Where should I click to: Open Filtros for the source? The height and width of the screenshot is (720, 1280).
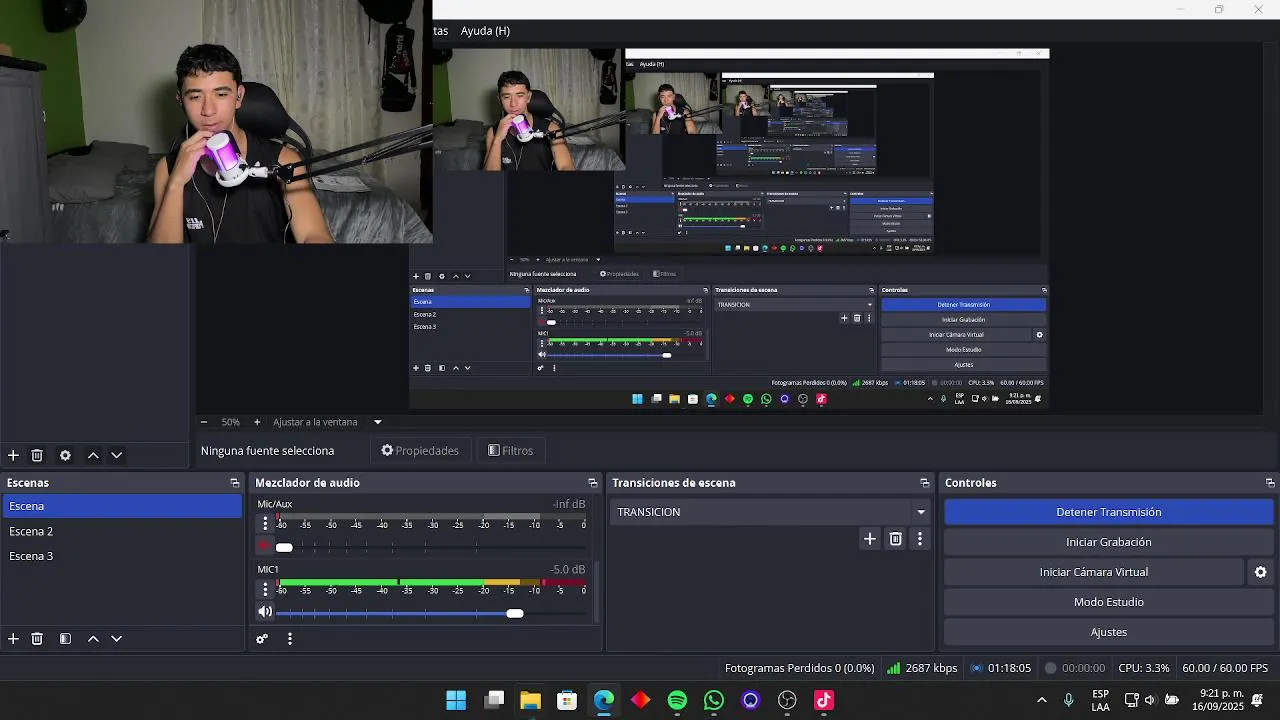510,451
